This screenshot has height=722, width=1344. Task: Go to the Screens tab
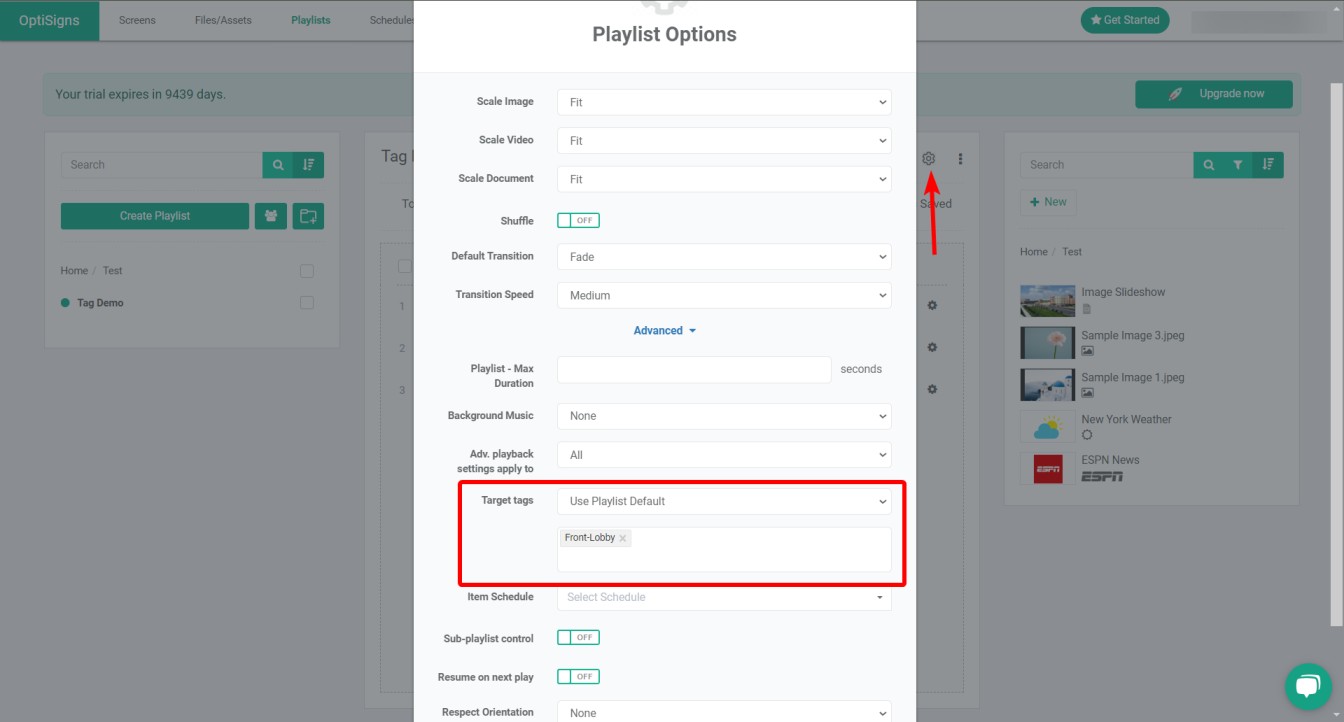pos(137,20)
